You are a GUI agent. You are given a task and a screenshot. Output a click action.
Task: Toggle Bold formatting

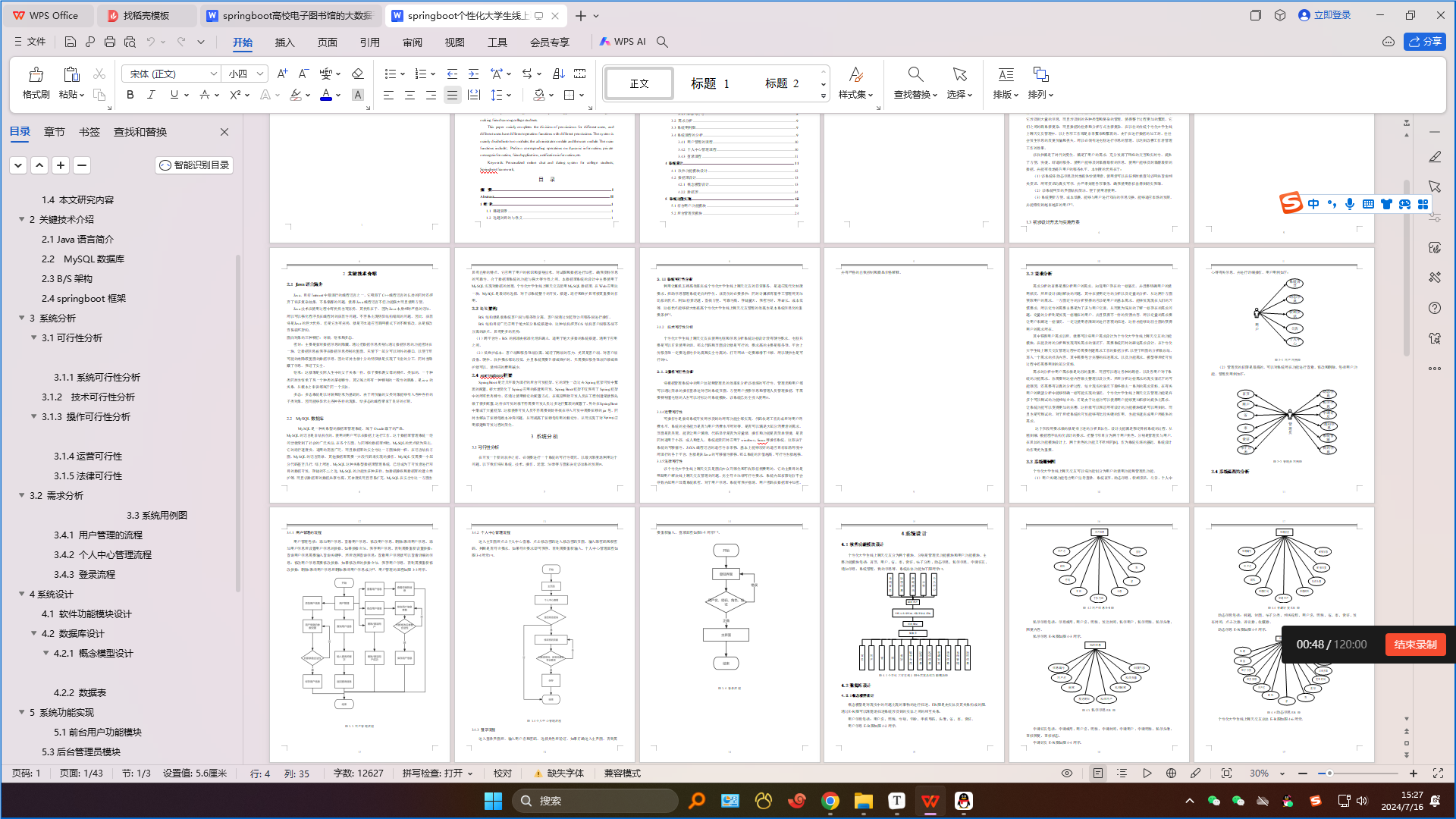coord(130,95)
